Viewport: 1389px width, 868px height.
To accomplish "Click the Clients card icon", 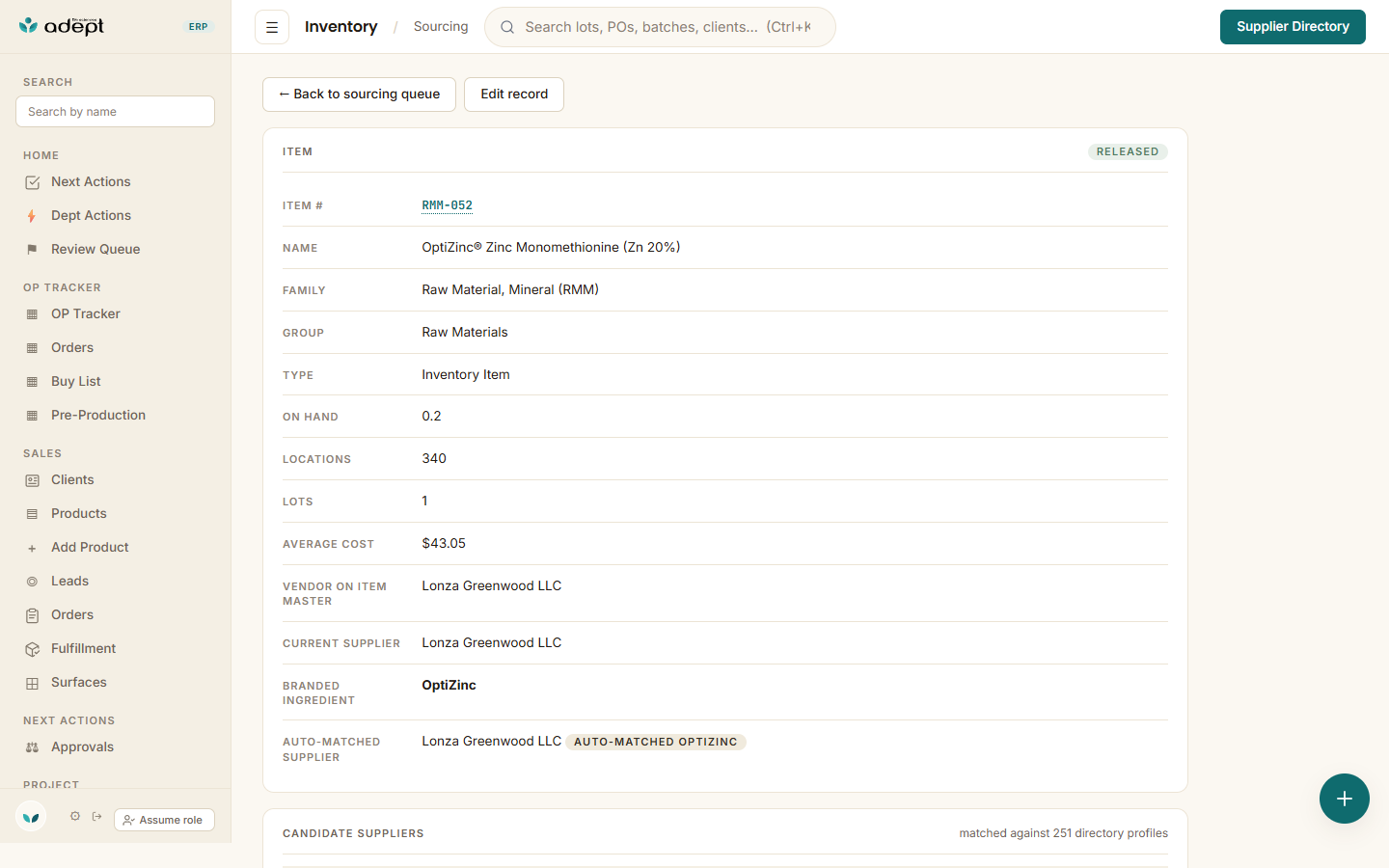I will (32, 480).
